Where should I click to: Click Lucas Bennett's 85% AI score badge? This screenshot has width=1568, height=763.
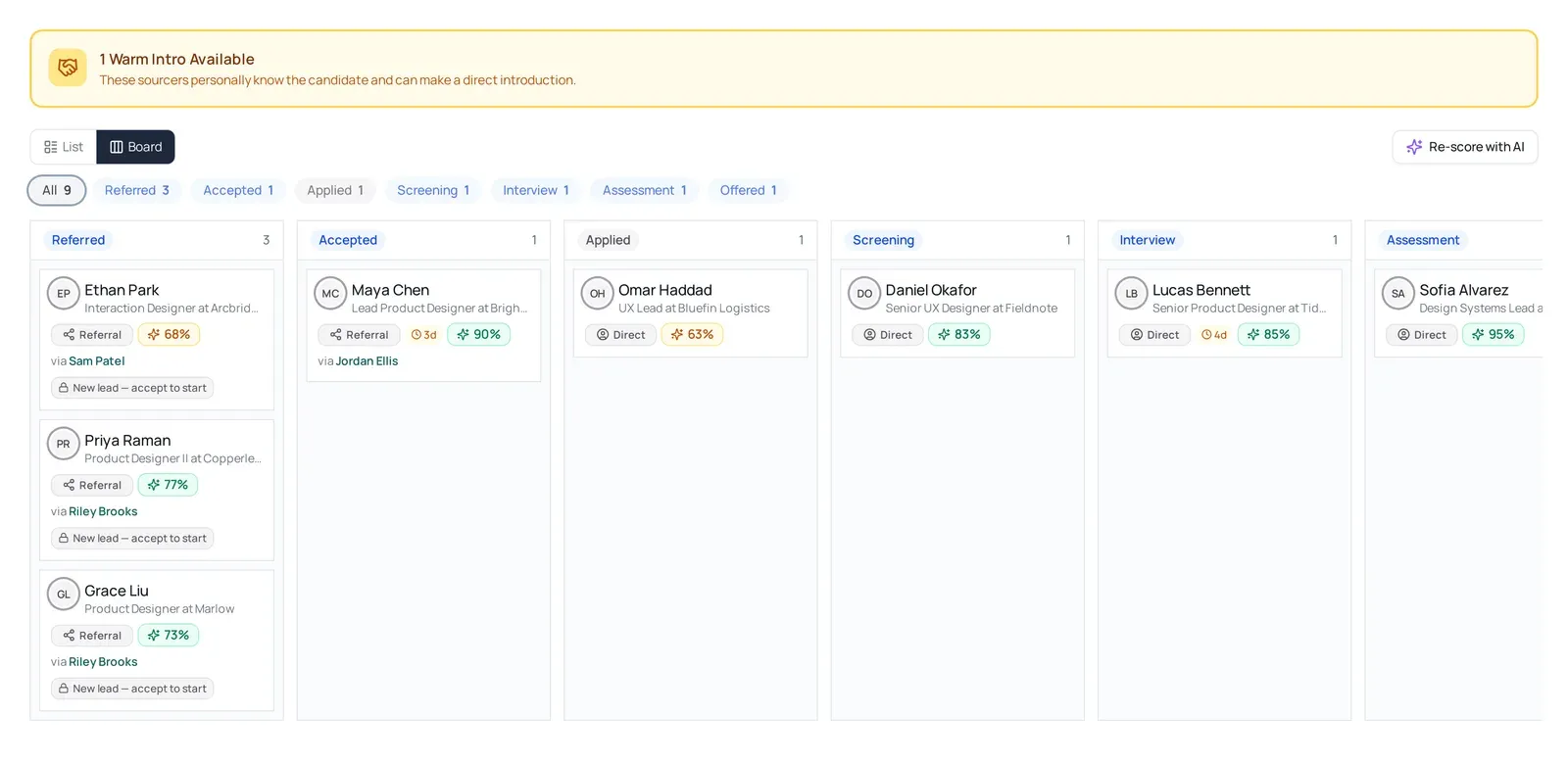coord(1269,334)
